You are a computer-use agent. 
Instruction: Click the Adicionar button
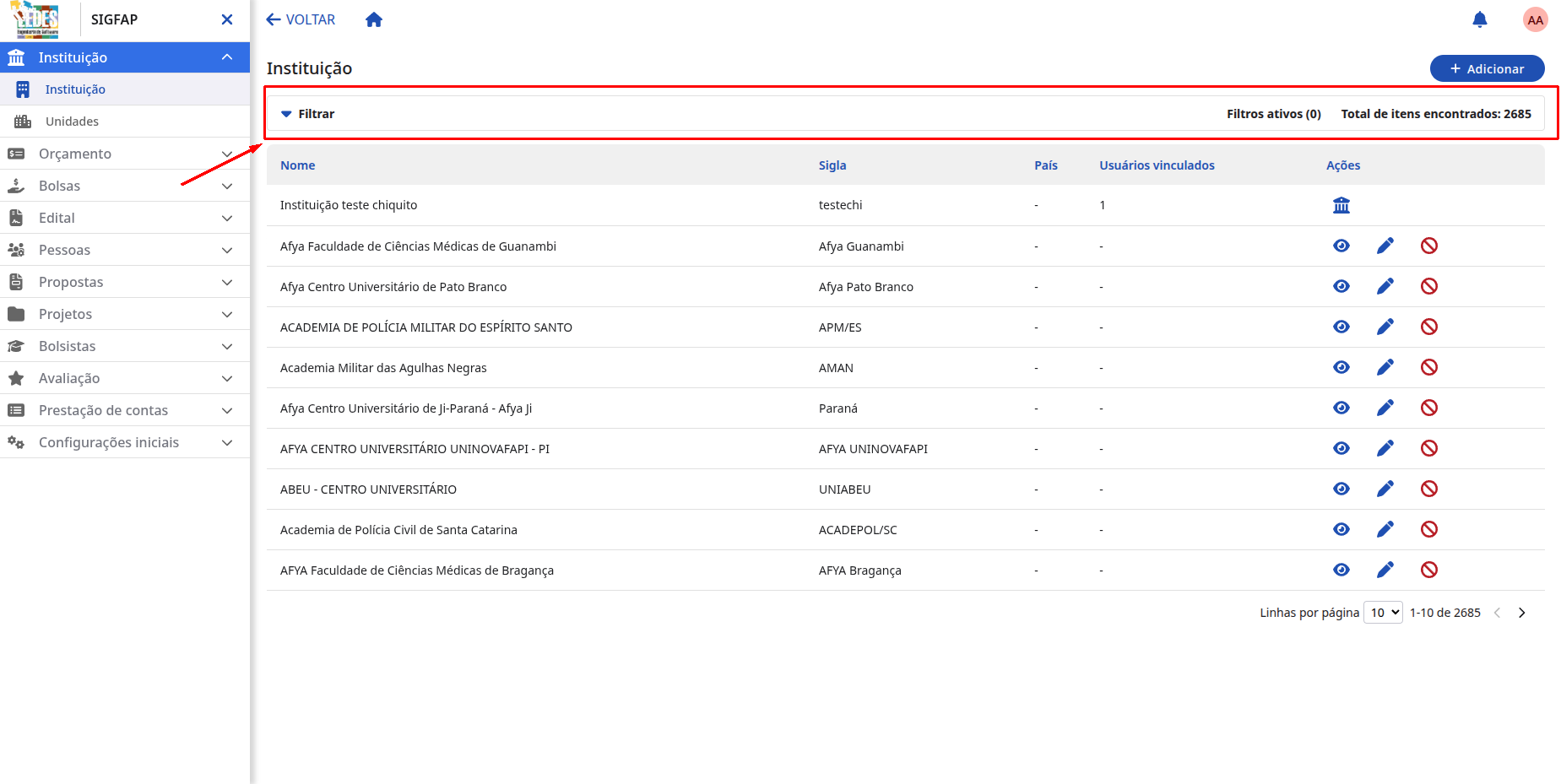pyautogui.click(x=1487, y=68)
